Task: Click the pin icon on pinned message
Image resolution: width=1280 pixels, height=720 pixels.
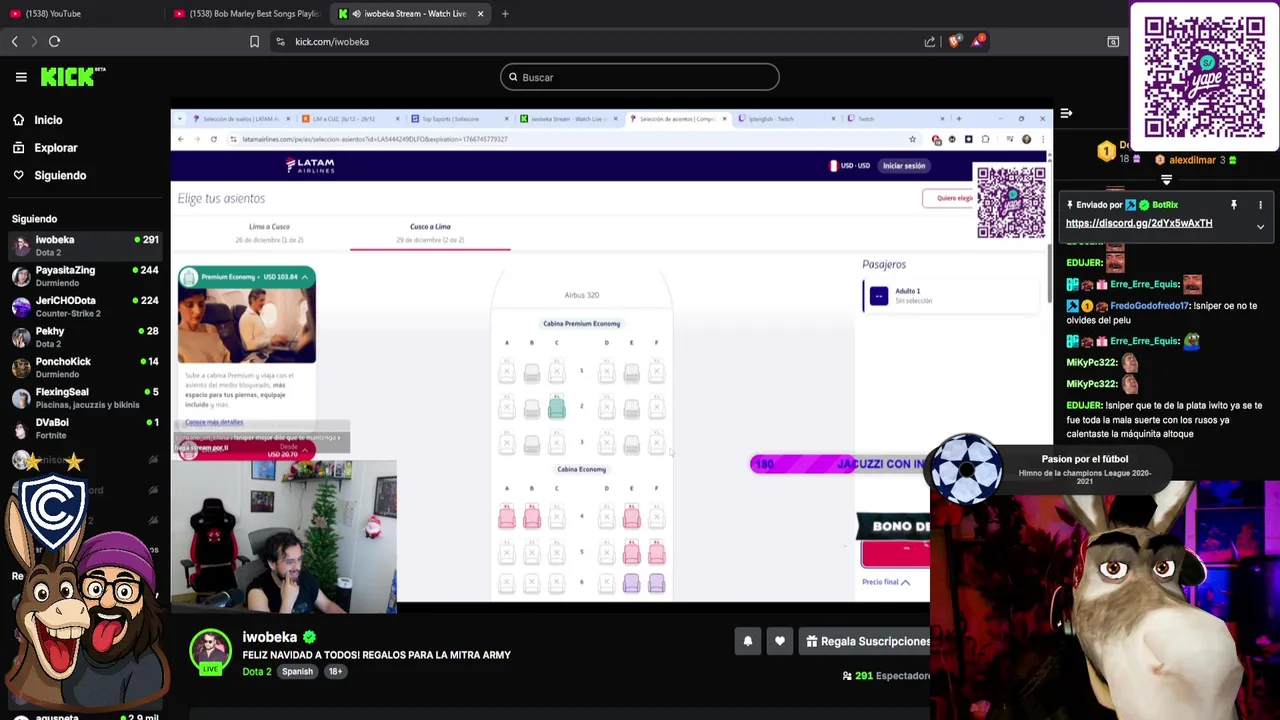Action: pos(1234,205)
